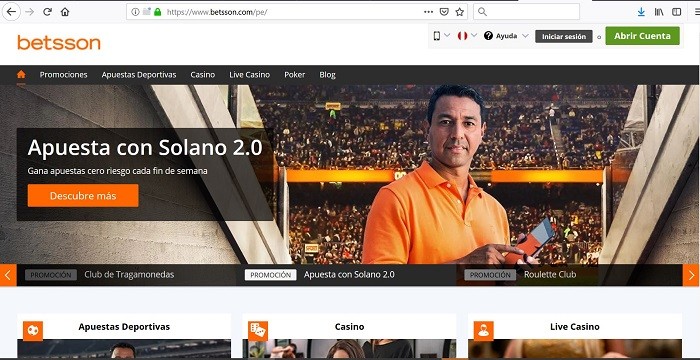Open the Live Casino card heading
Image resolution: width=700 pixels, height=360 pixels.
pyautogui.click(x=575, y=327)
